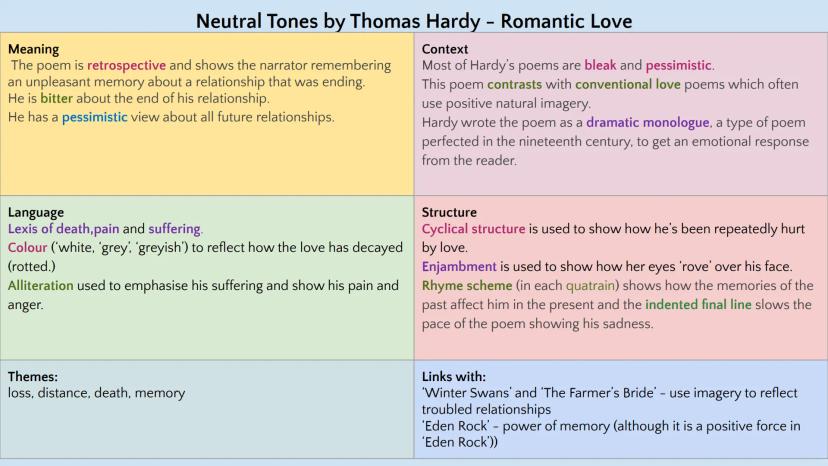Click the pink phrase "Cyclical structure"
828x466 pixels.
click(473, 229)
